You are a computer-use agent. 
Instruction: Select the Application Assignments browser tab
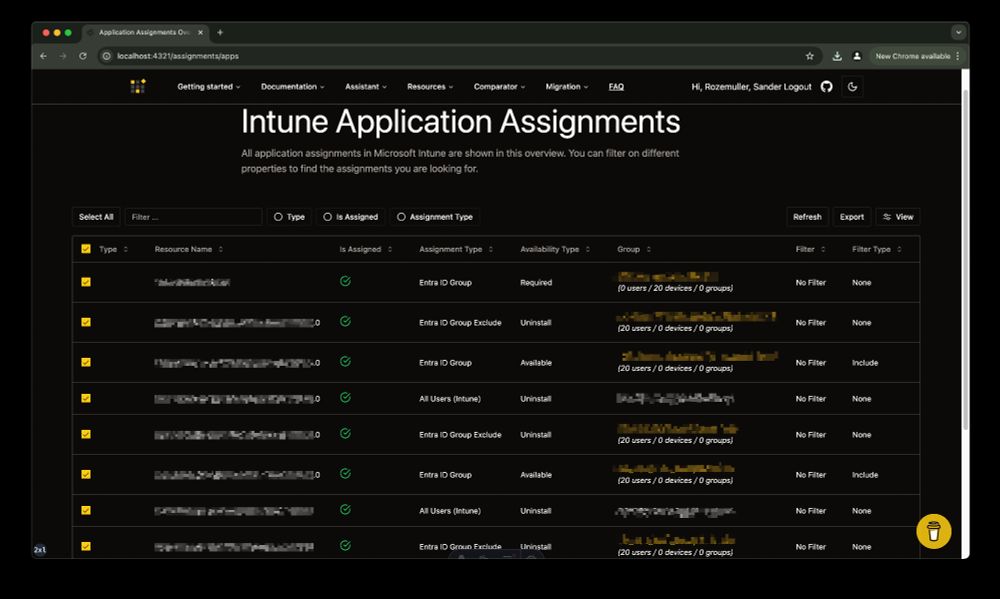pos(145,33)
